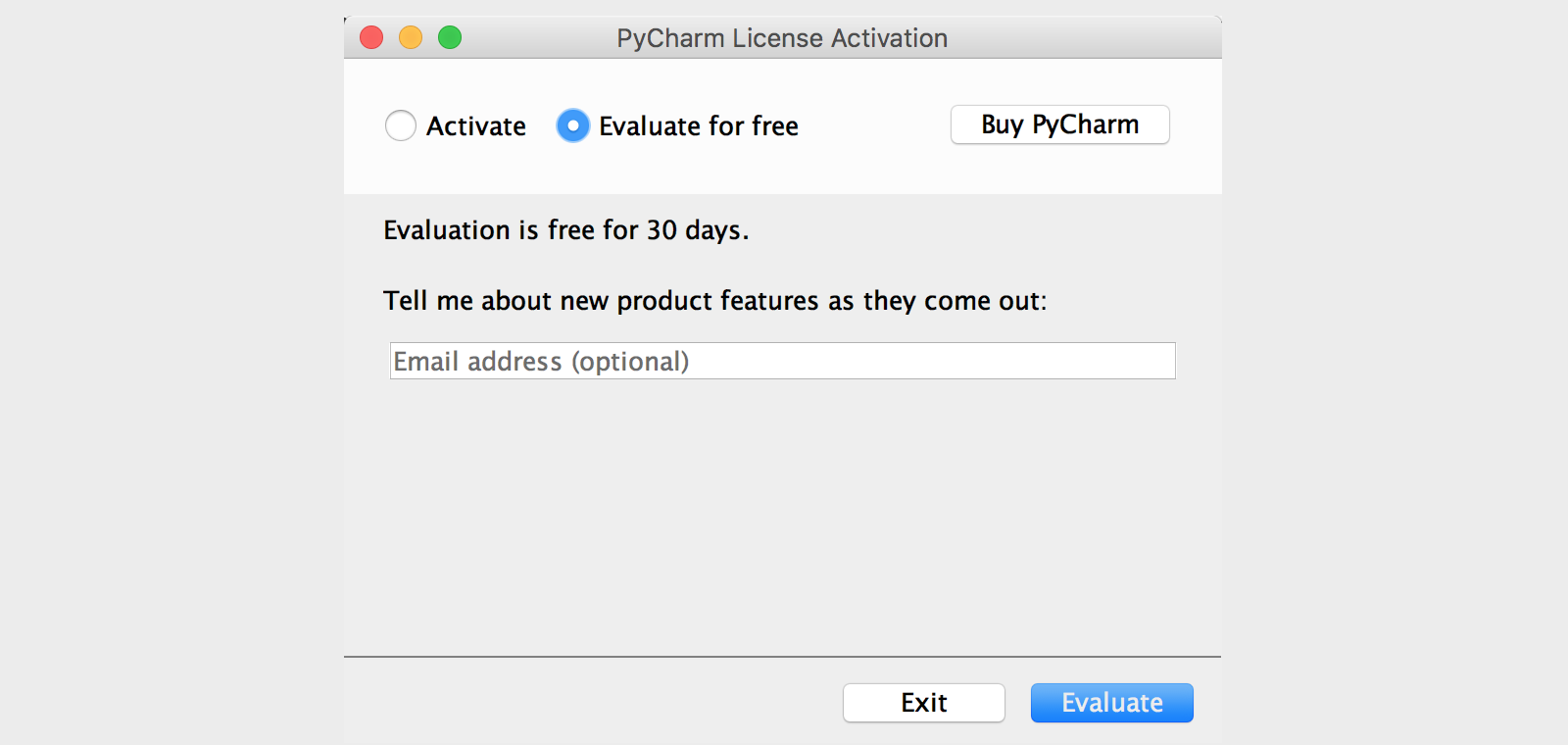The width and height of the screenshot is (1568, 745).
Task: Choose the Evaluate for free radio option
Action: click(573, 125)
